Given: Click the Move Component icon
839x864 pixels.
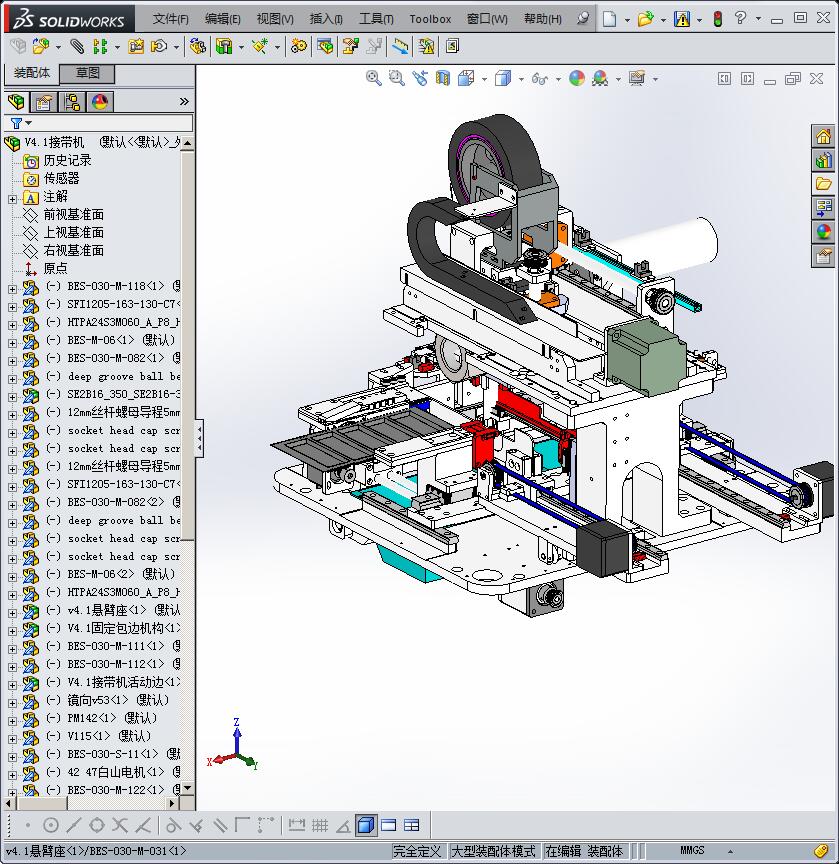Looking at the screenshot, I should (159, 46).
